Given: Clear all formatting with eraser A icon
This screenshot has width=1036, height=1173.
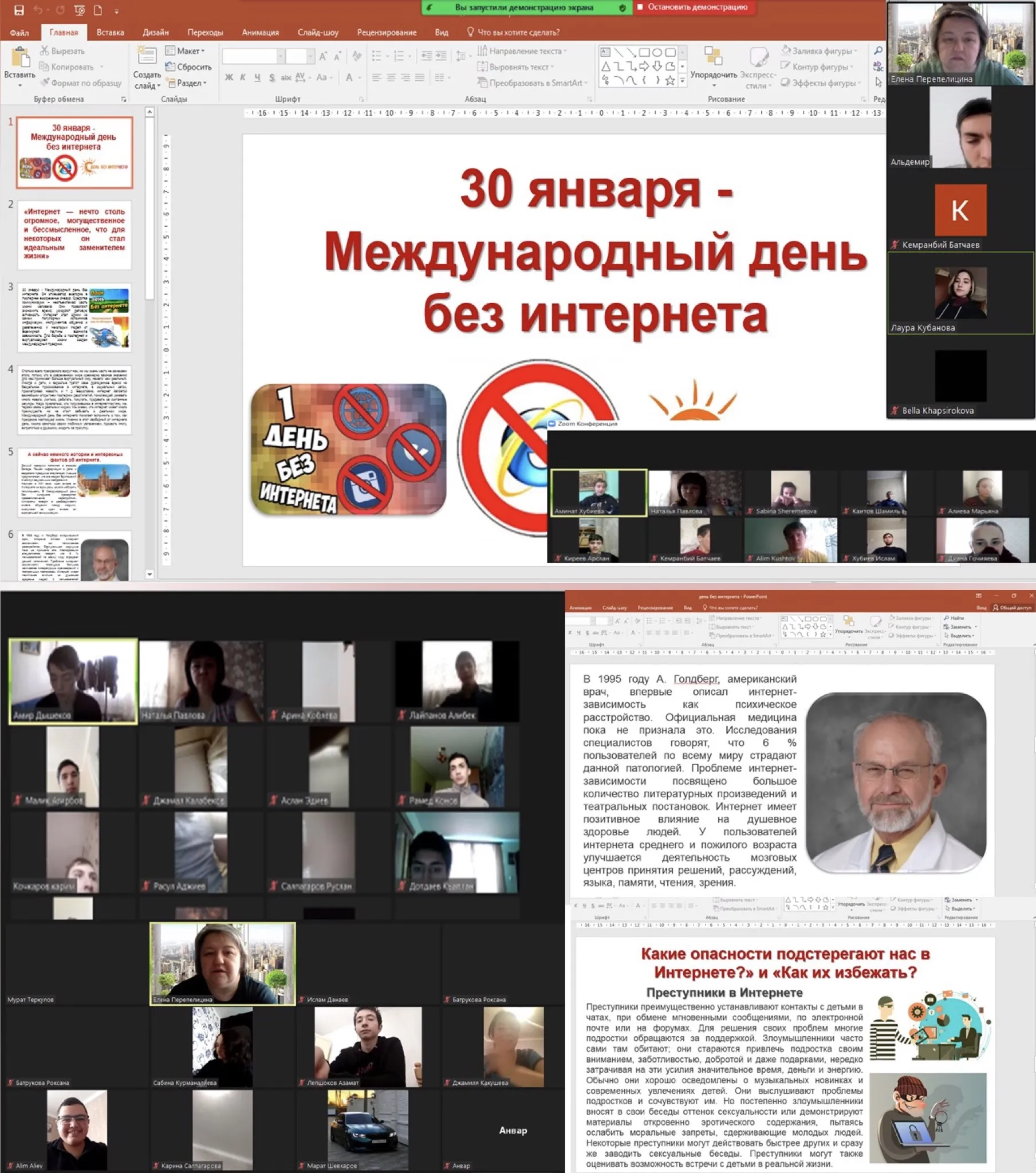Looking at the screenshot, I should pyautogui.click(x=357, y=56).
